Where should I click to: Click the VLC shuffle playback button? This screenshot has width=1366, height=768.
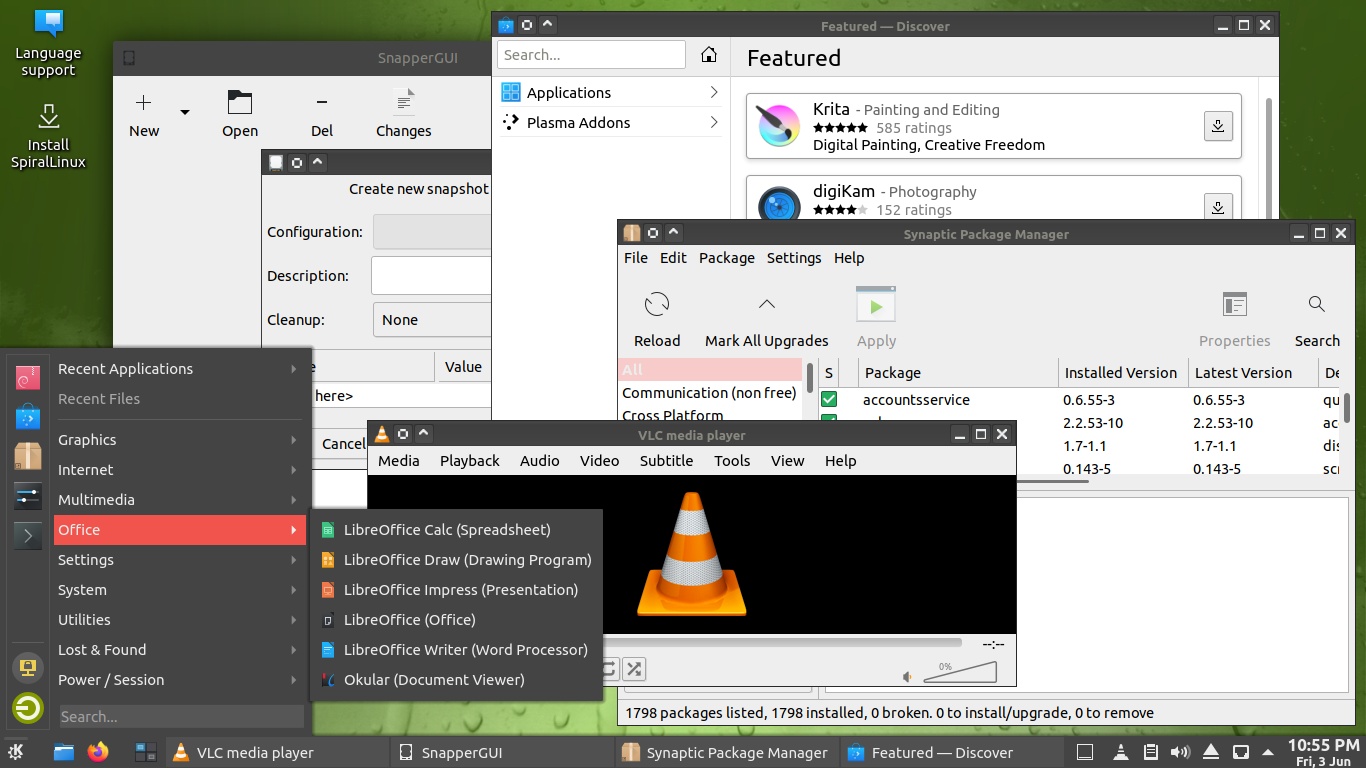634,668
